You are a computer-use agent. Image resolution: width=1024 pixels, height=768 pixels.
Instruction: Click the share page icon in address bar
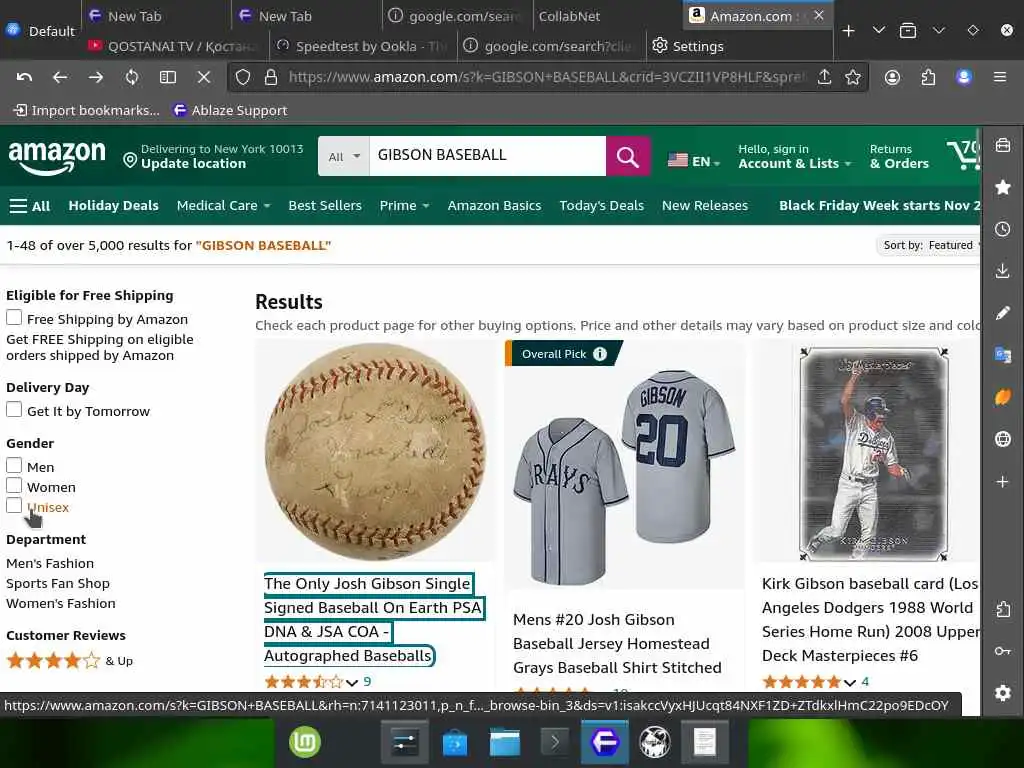pyautogui.click(x=825, y=77)
